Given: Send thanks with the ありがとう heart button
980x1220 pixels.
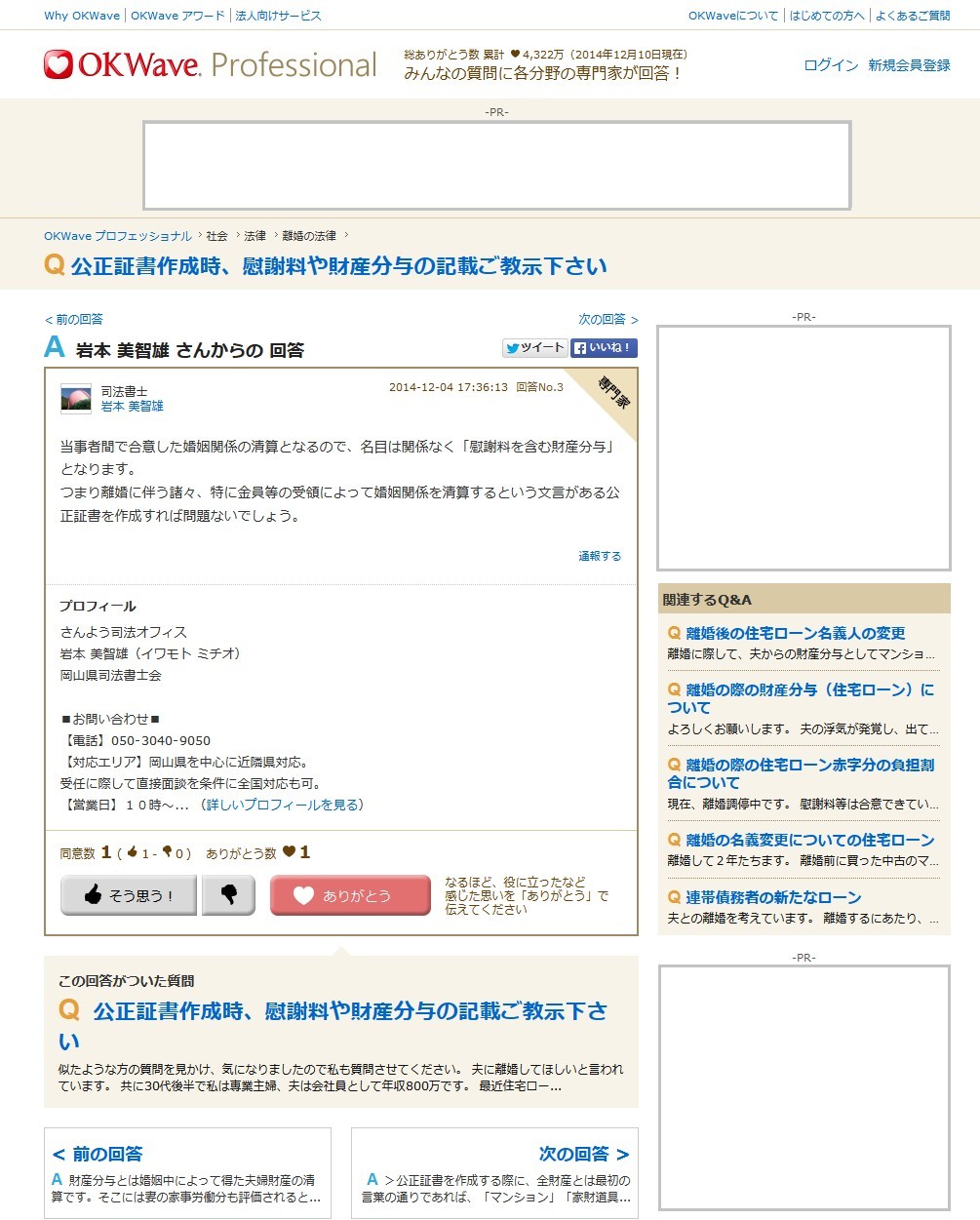Looking at the screenshot, I should pos(350,895).
